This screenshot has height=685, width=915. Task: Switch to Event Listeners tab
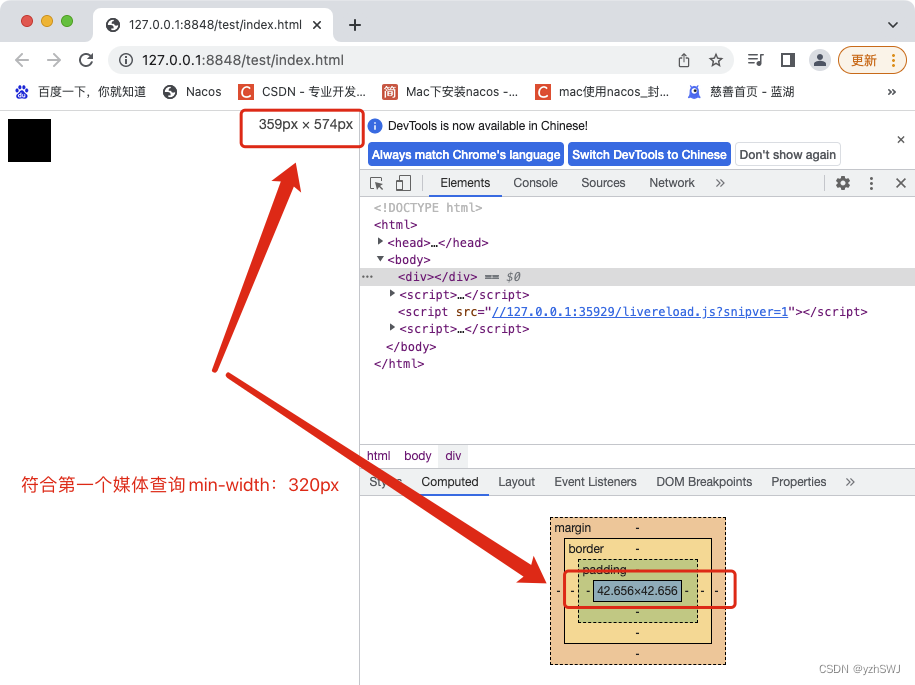click(x=595, y=482)
